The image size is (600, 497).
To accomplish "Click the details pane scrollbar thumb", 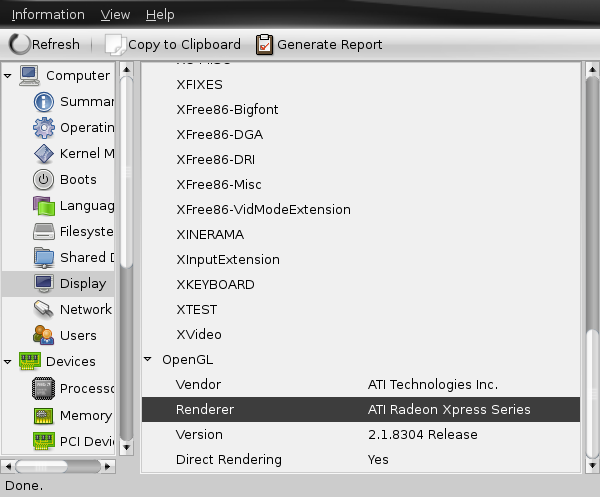I will [x=592, y=393].
